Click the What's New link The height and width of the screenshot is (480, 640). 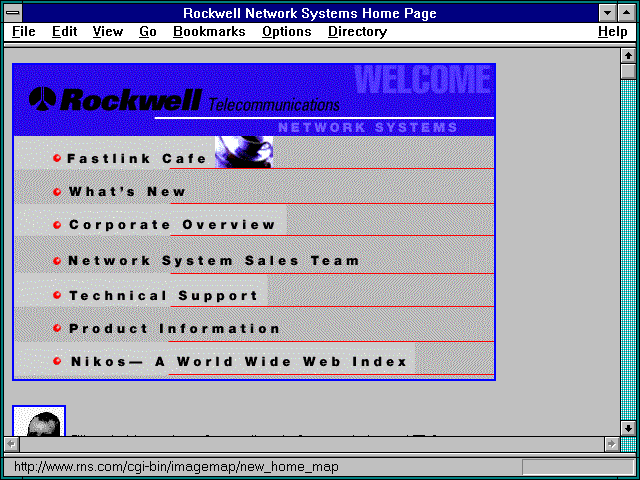[x=127, y=191]
